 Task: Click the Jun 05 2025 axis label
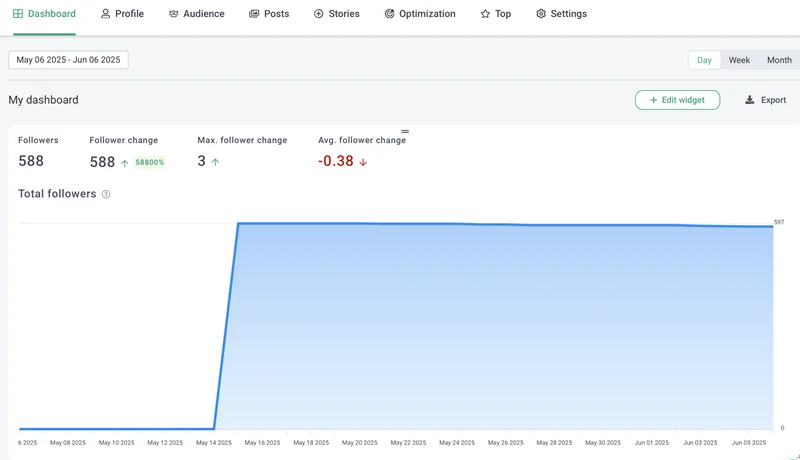pos(749,443)
